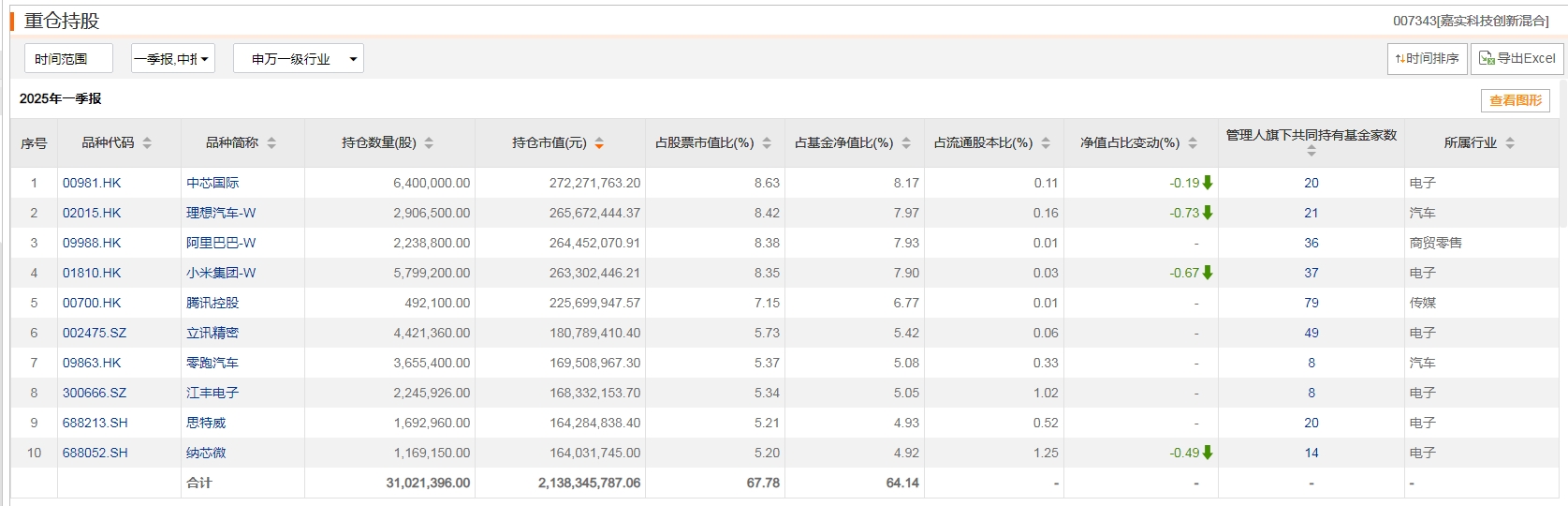
Task: Open stock code 00700.HK link
Action: click(x=92, y=303)
